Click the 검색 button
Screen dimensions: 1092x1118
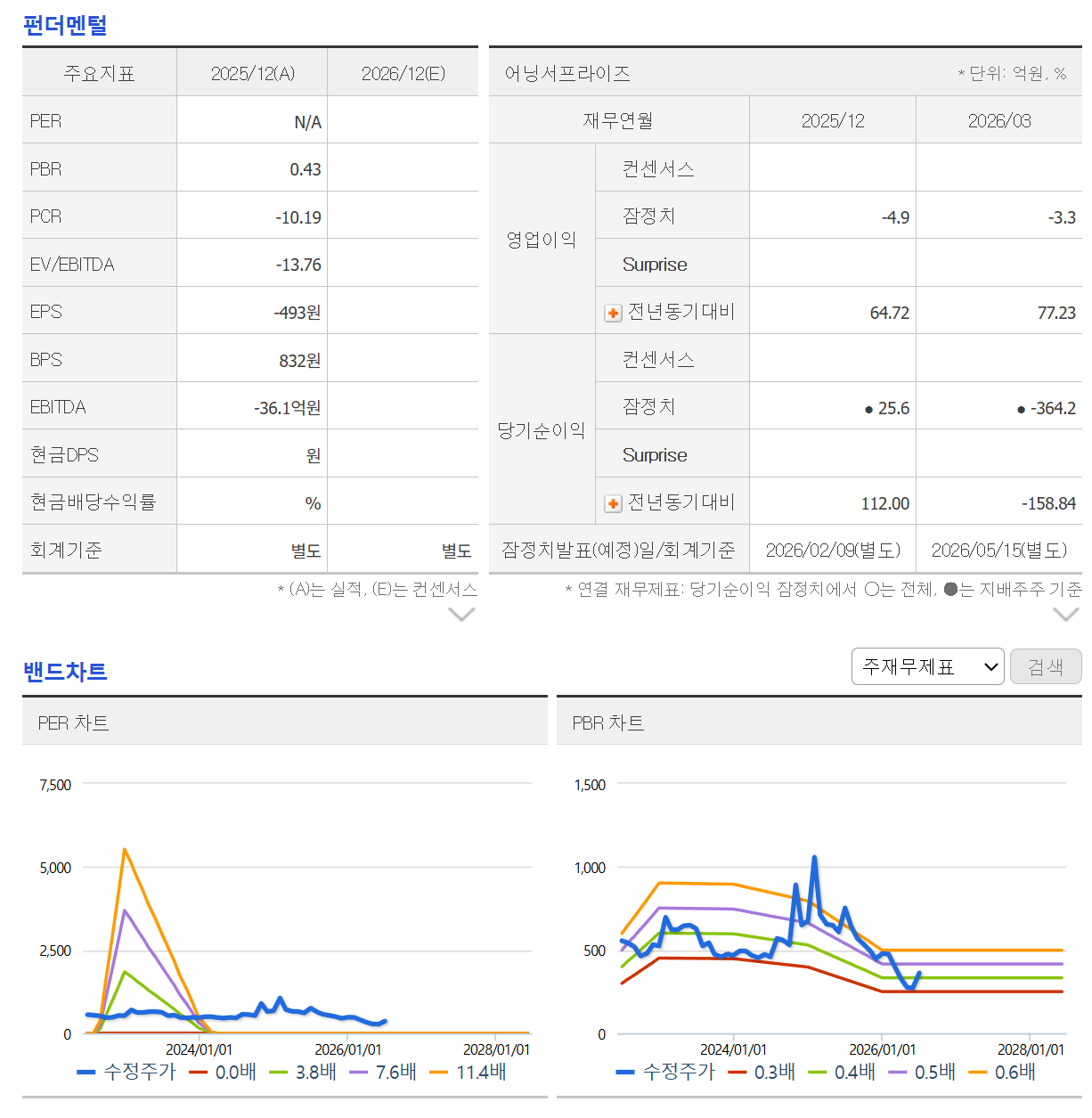(1046, 666)
